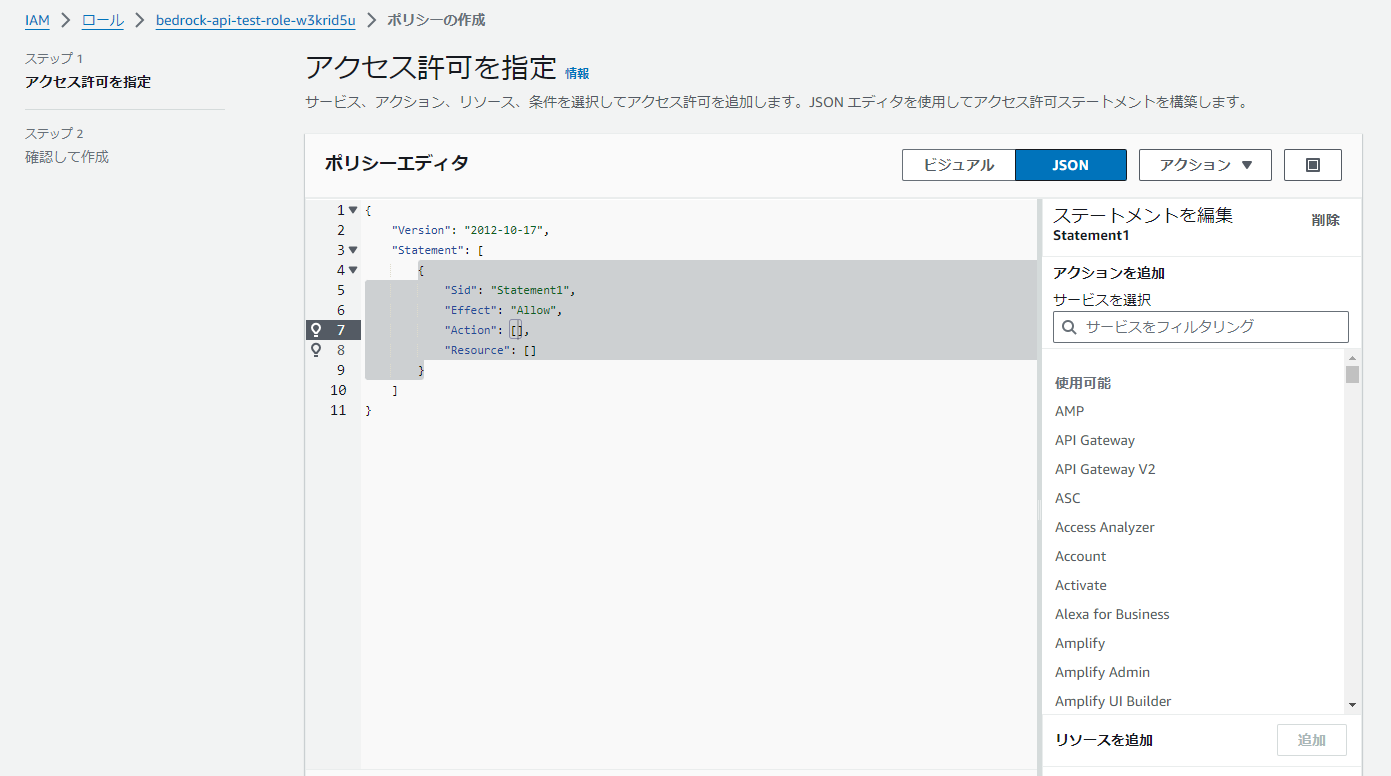Select the Amplify UI Builder service
1391x776 pixels.
1113,701
